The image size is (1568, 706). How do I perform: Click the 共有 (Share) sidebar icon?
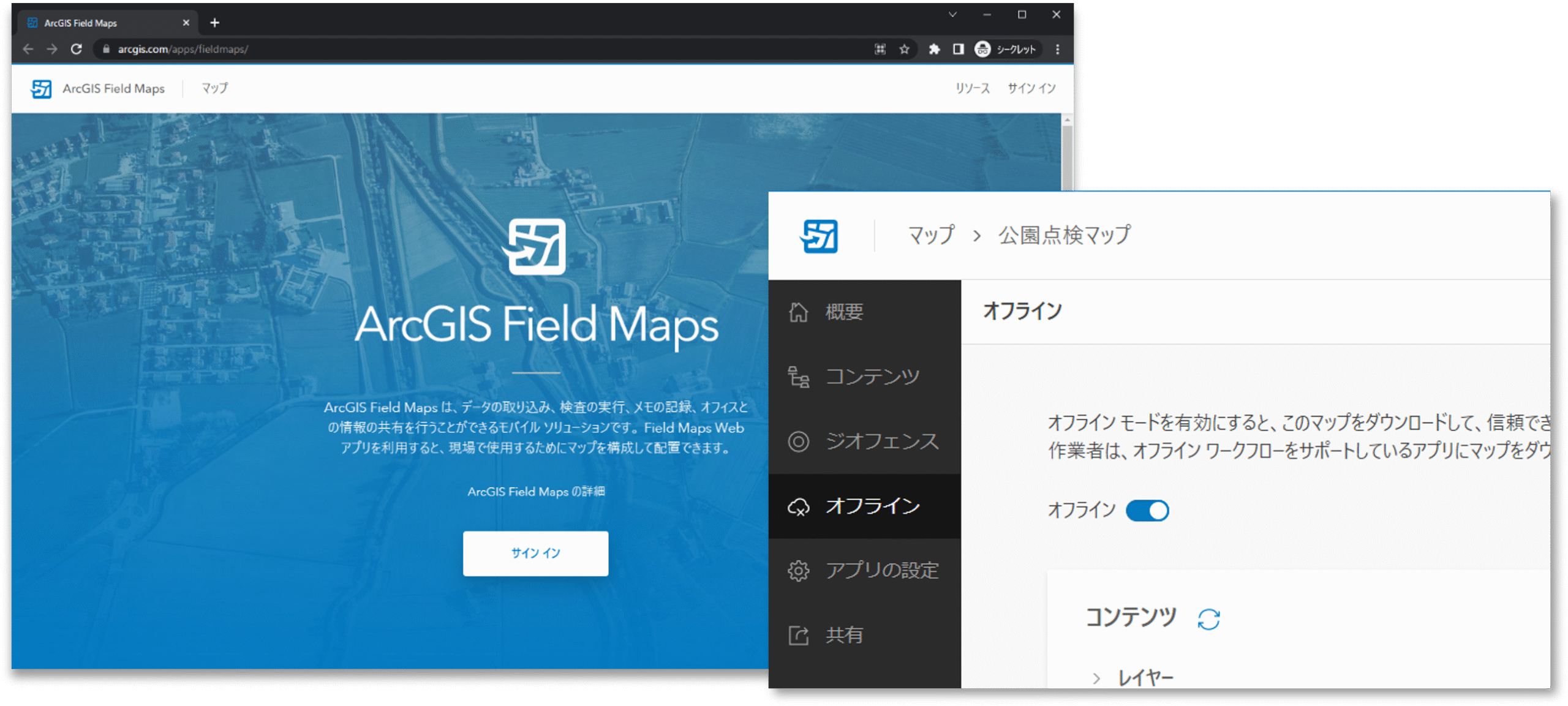point(800,635)
